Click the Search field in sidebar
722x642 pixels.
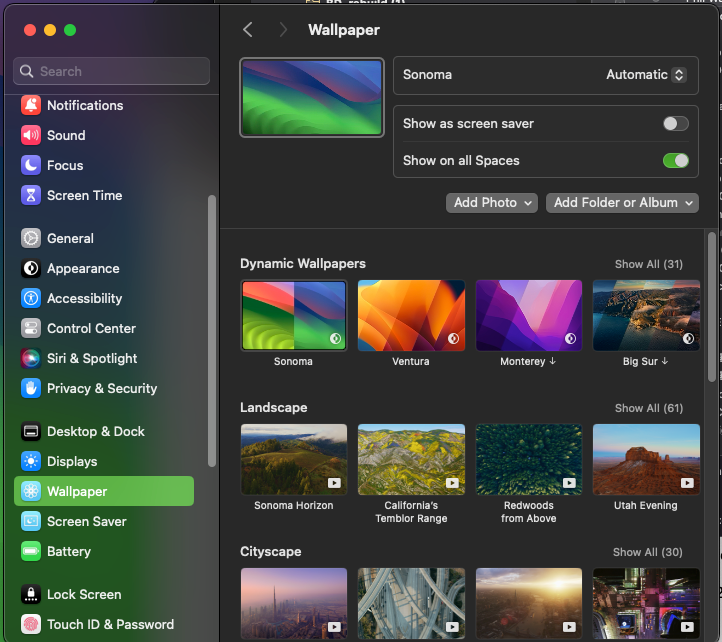(x=112, y=71)
